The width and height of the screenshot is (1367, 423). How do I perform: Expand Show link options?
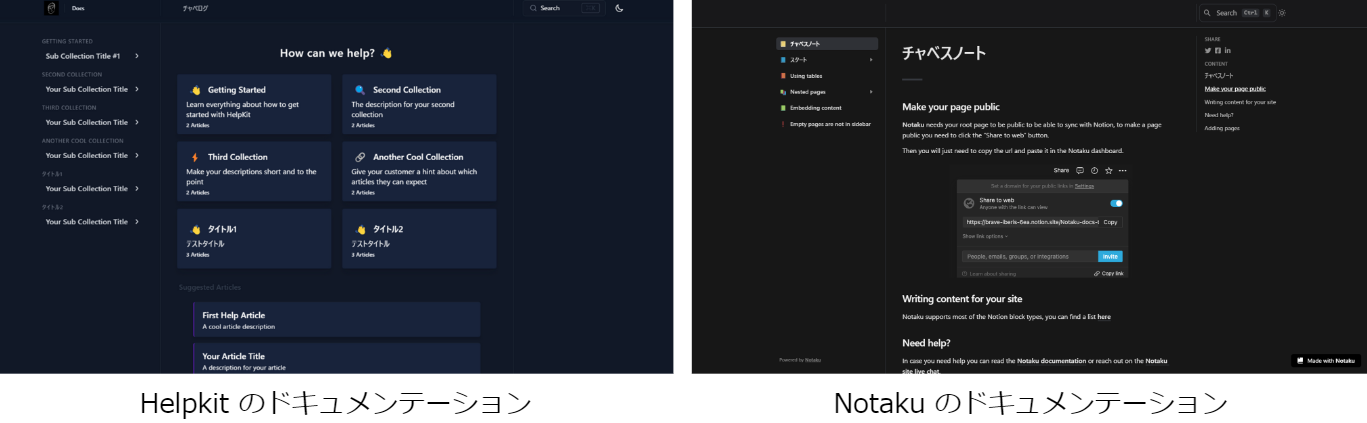point(985,236)
